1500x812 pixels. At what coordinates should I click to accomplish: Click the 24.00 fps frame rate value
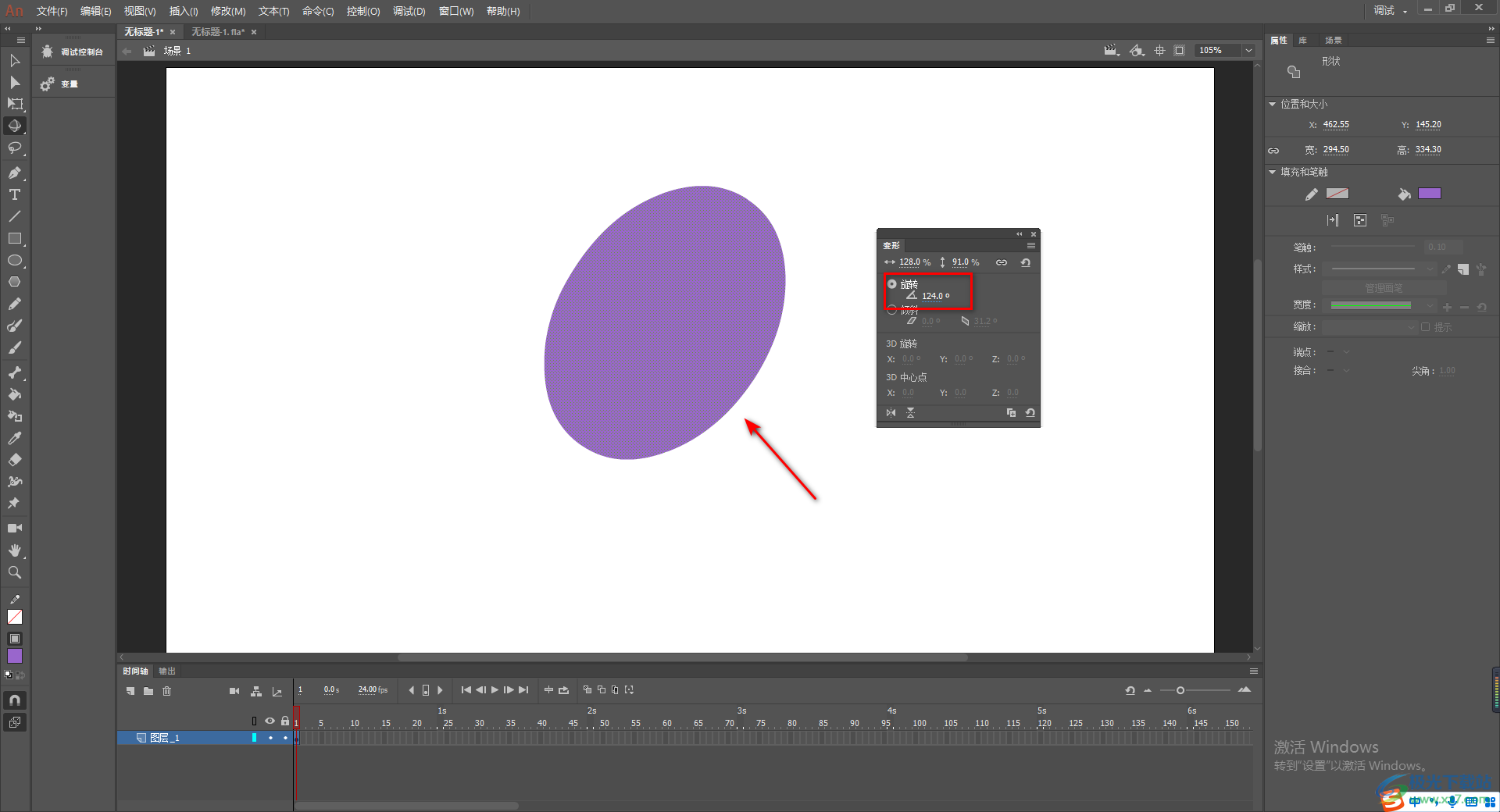(x=373, y=690)
